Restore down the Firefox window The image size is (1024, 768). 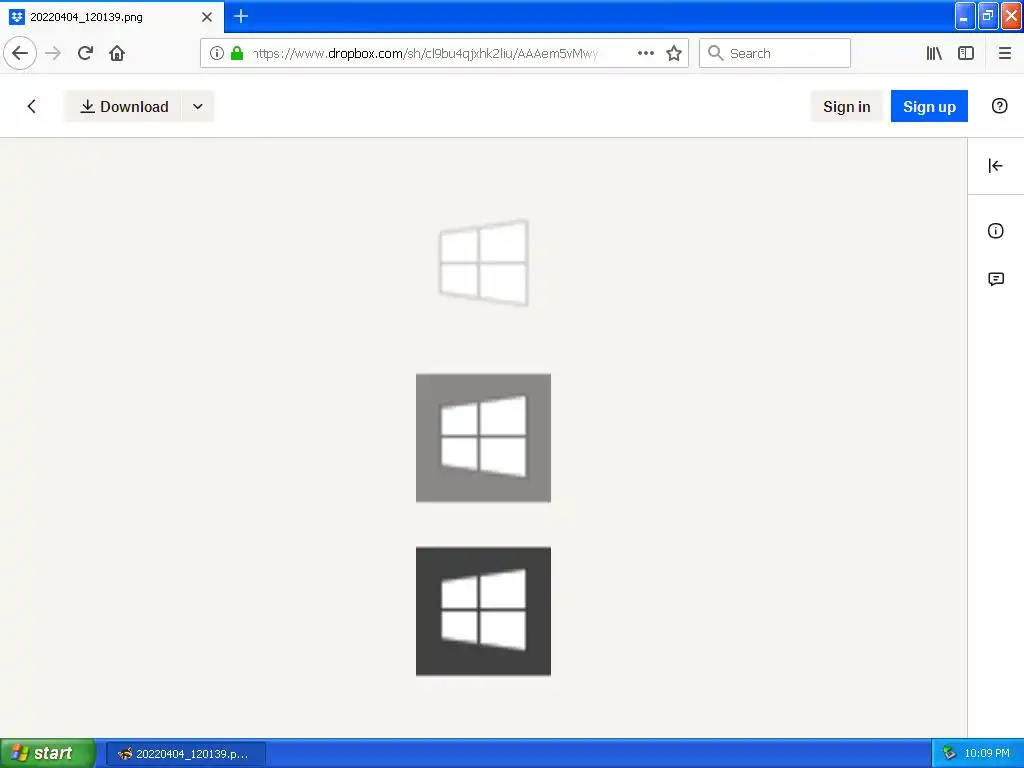coord(988,16)
